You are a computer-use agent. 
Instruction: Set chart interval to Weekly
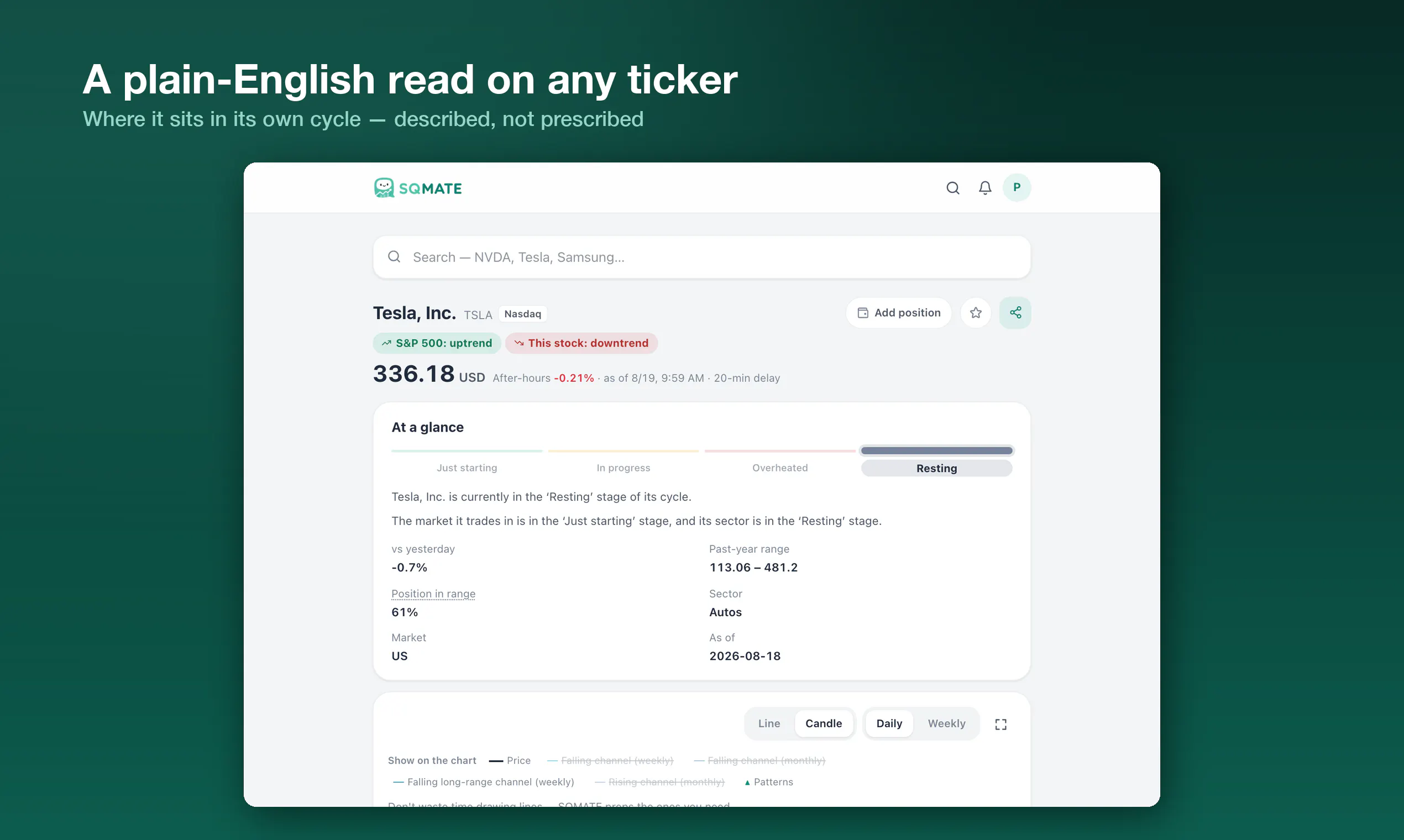coord(946,723)
